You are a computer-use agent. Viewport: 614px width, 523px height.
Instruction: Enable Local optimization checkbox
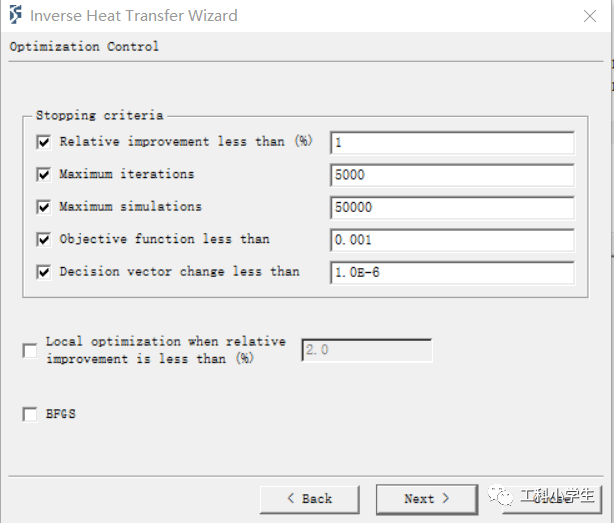coord(30,351)
